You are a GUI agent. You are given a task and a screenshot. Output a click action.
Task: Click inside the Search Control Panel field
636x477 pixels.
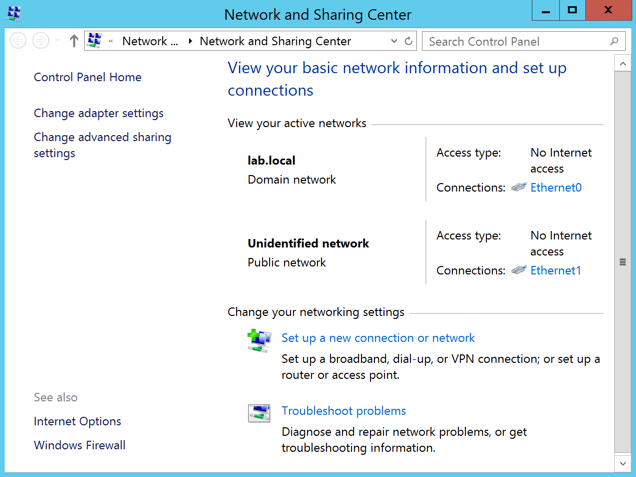pos(515,41)
